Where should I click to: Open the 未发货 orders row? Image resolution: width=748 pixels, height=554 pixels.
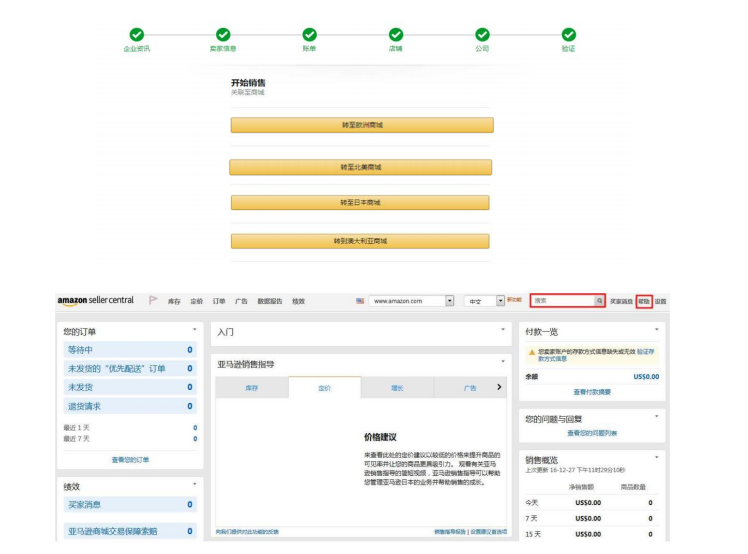(130, 387)
